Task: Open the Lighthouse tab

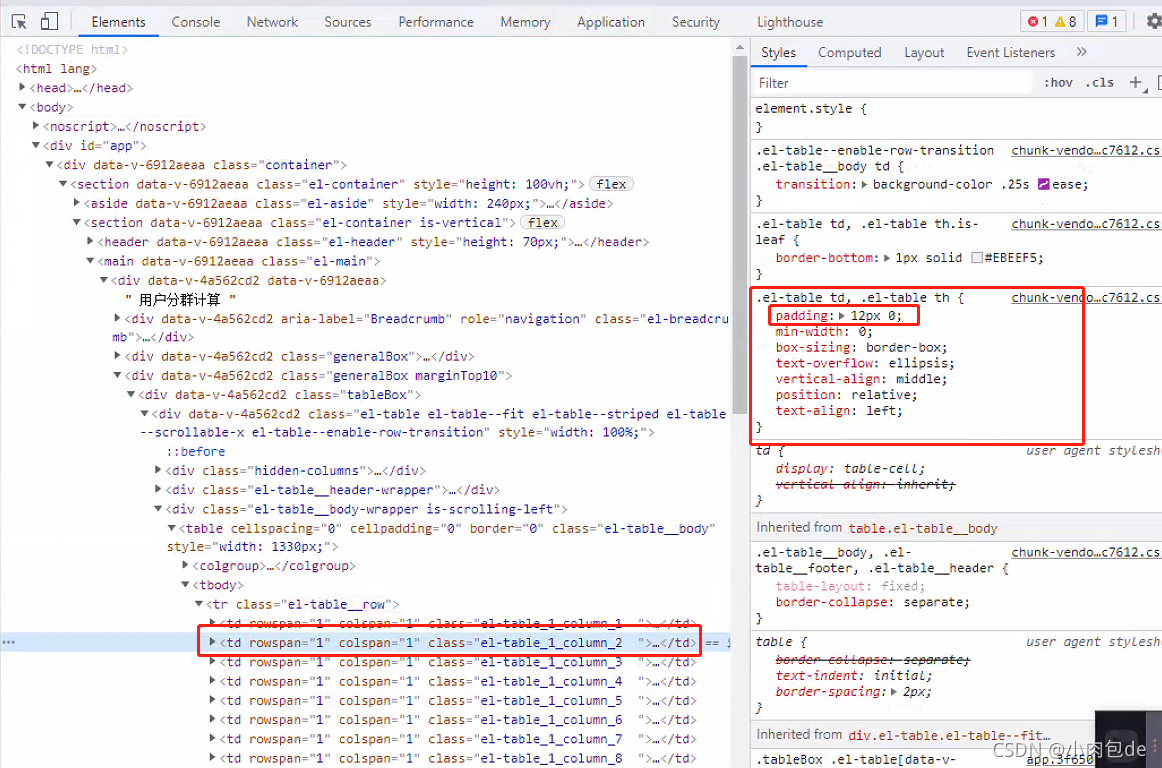Action: (790, 21)
